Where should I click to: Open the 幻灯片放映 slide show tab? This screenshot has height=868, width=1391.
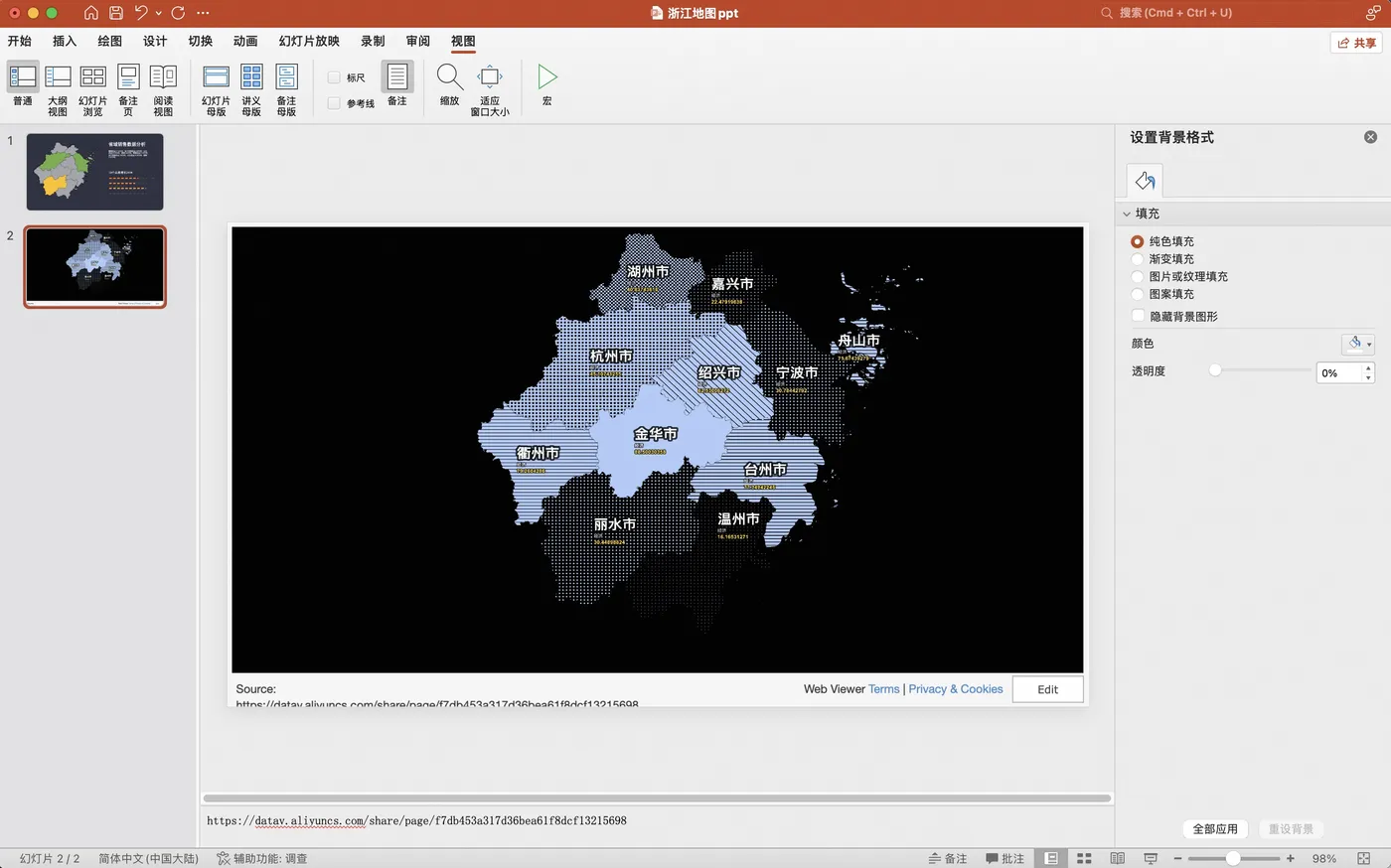point(309,41)
